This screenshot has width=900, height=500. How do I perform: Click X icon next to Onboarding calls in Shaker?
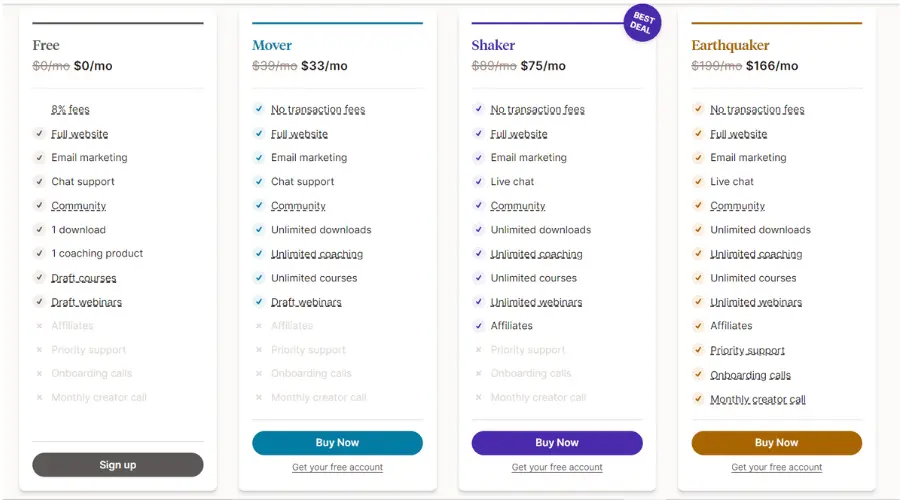coord(479,373)
